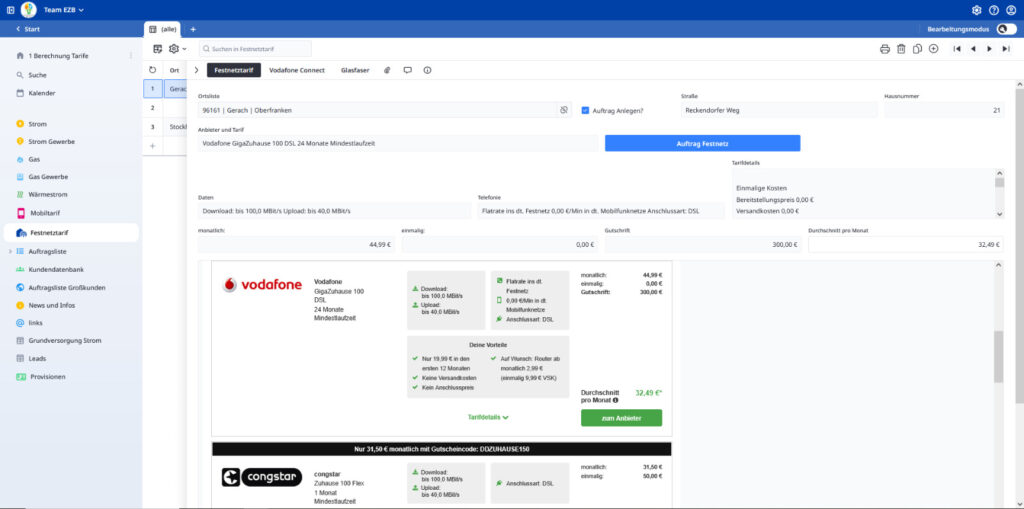
Task: Open the Gas table
Action: tap(34, 159)
